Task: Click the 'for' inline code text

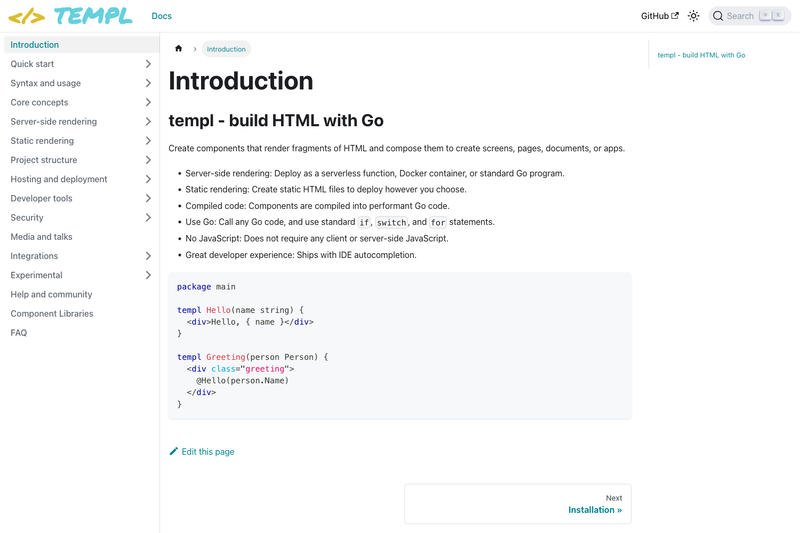Action: (x=438, y=222)
